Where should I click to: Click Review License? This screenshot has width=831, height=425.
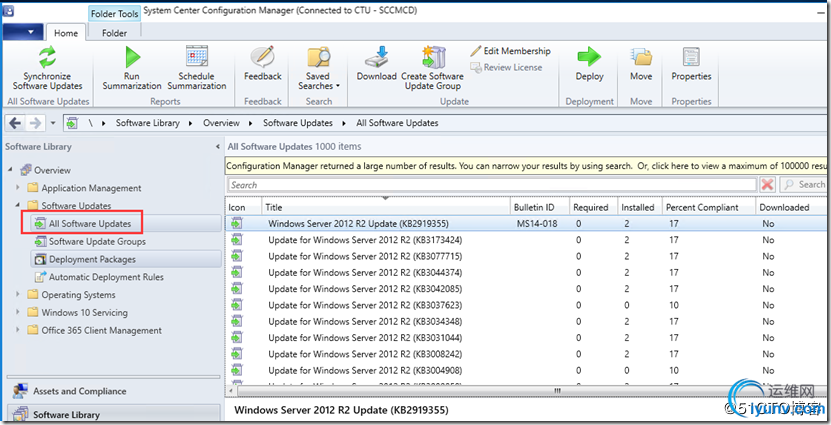coord(507,67)
